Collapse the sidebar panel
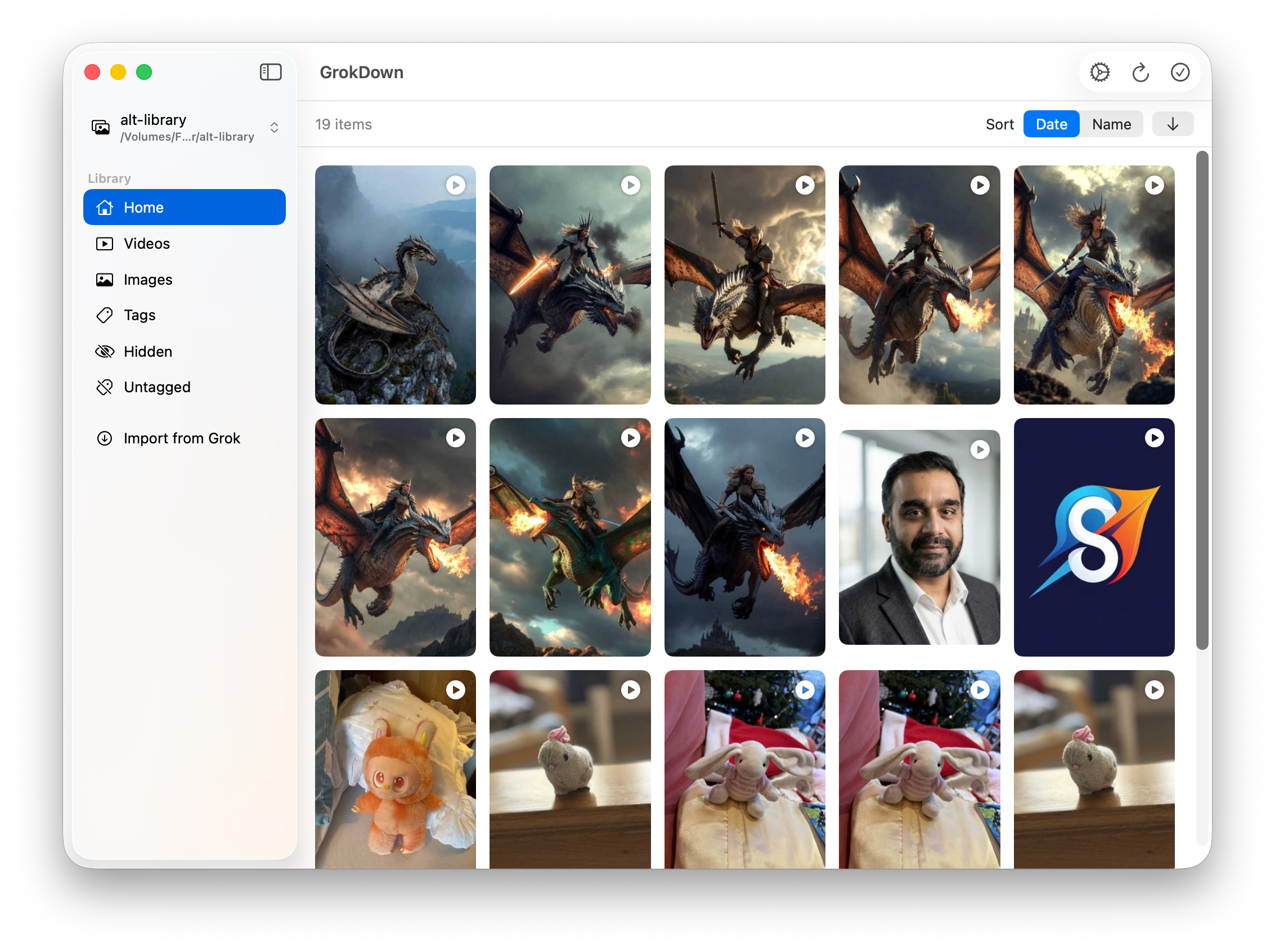Viewport: 1275px width, 952px height. click(x=271, y=72)
